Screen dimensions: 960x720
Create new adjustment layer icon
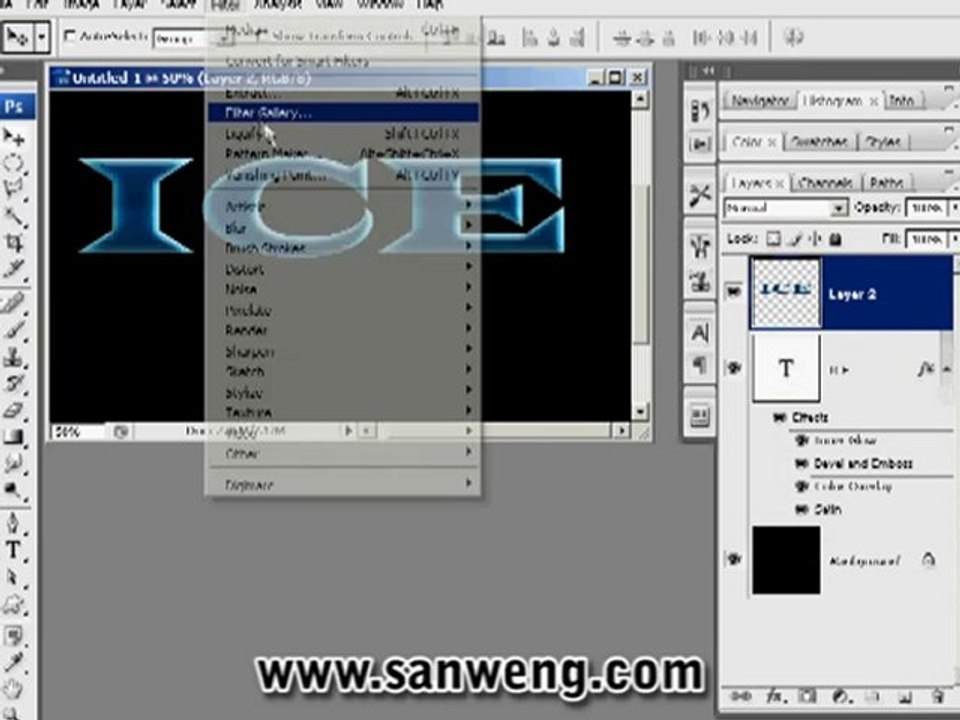coord(840,697)
